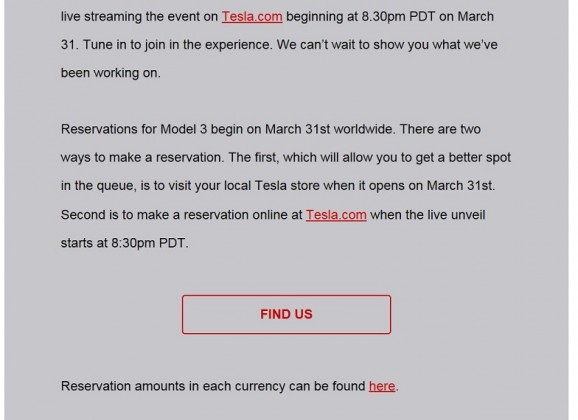The image size is (578, 420).
Task: Open the Tesla.com link after "reservation online at"
Action: pyautogui.click(x=336, y=215)
